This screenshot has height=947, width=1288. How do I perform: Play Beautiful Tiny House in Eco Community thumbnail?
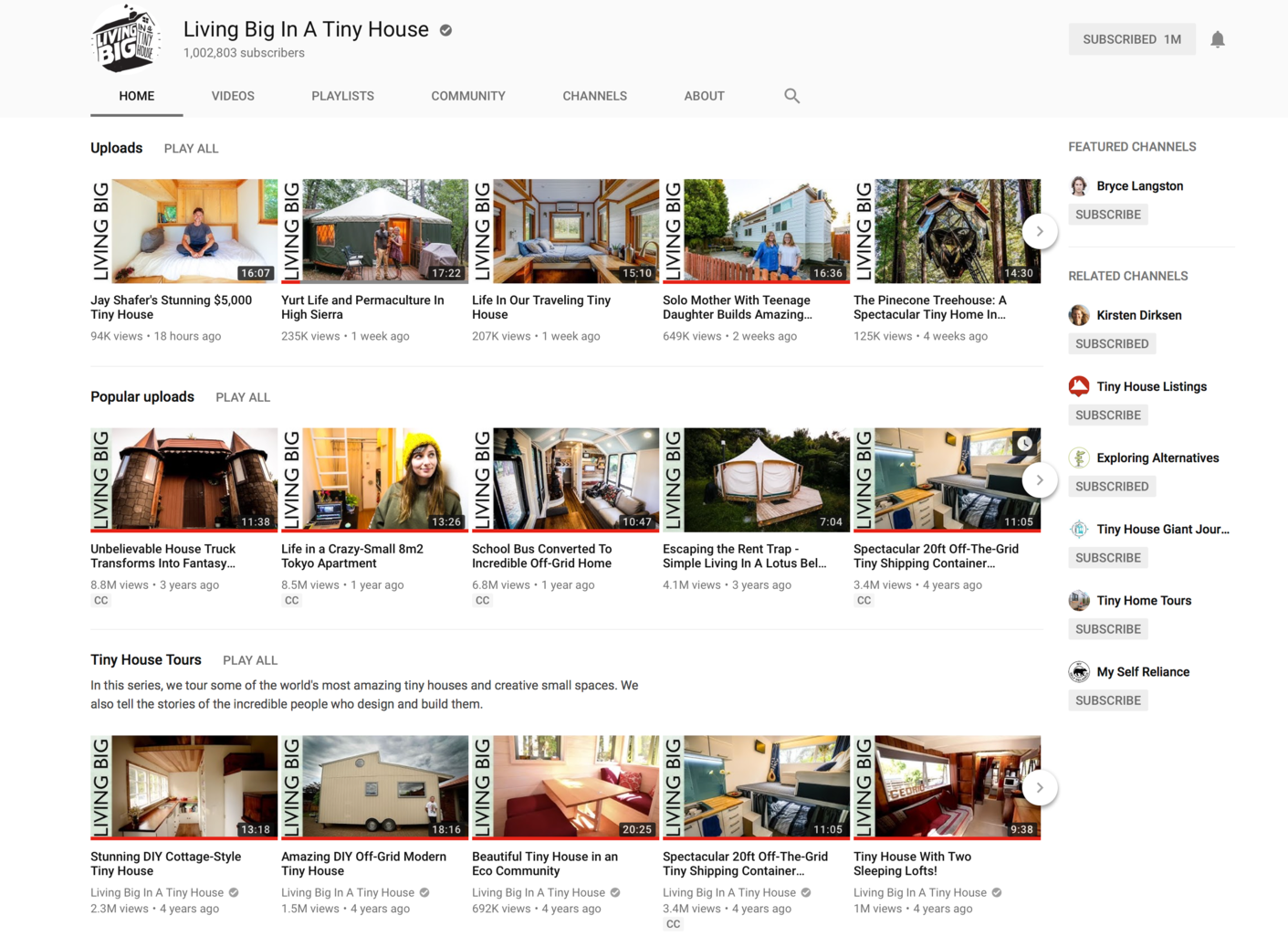tap(565, 787)
